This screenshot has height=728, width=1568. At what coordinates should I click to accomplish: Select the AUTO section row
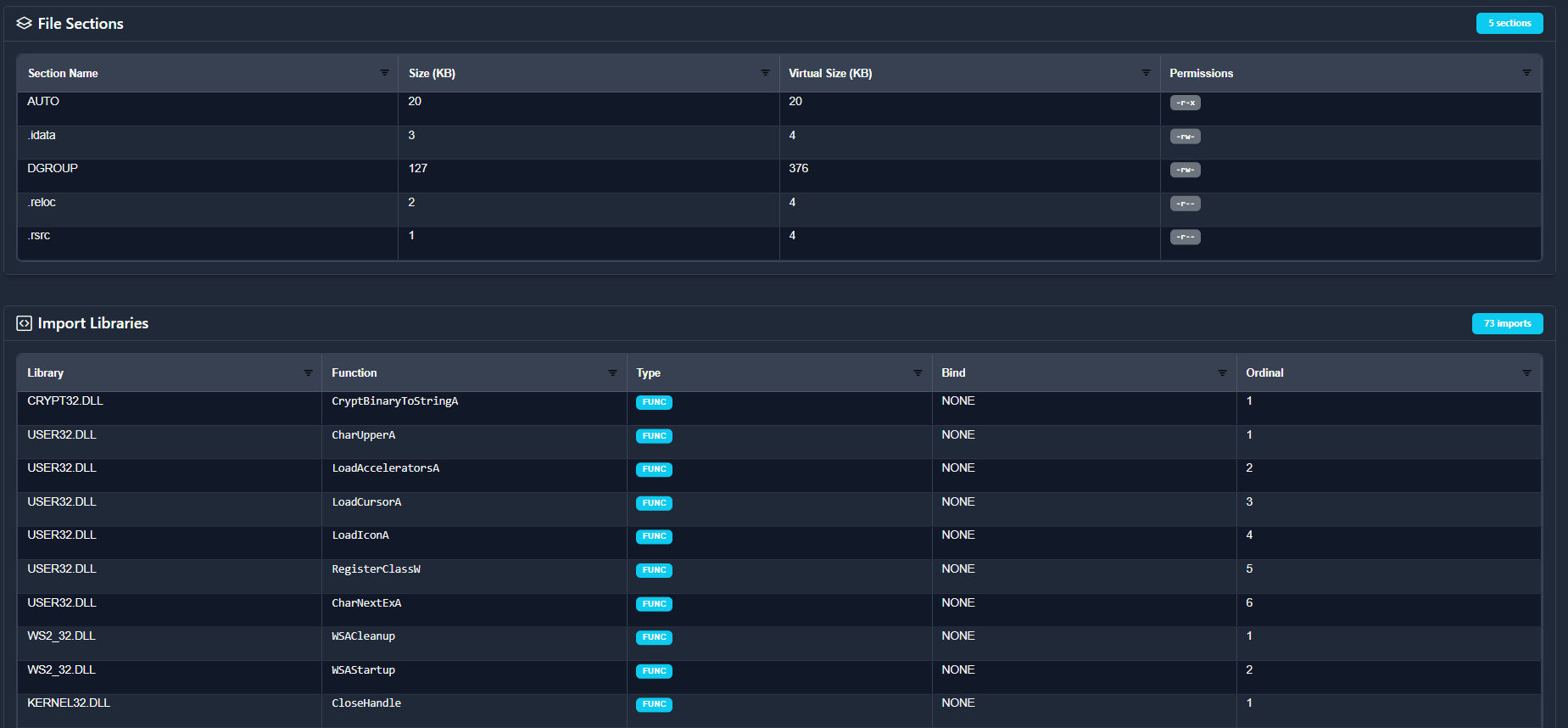click(x=779, y=109)
